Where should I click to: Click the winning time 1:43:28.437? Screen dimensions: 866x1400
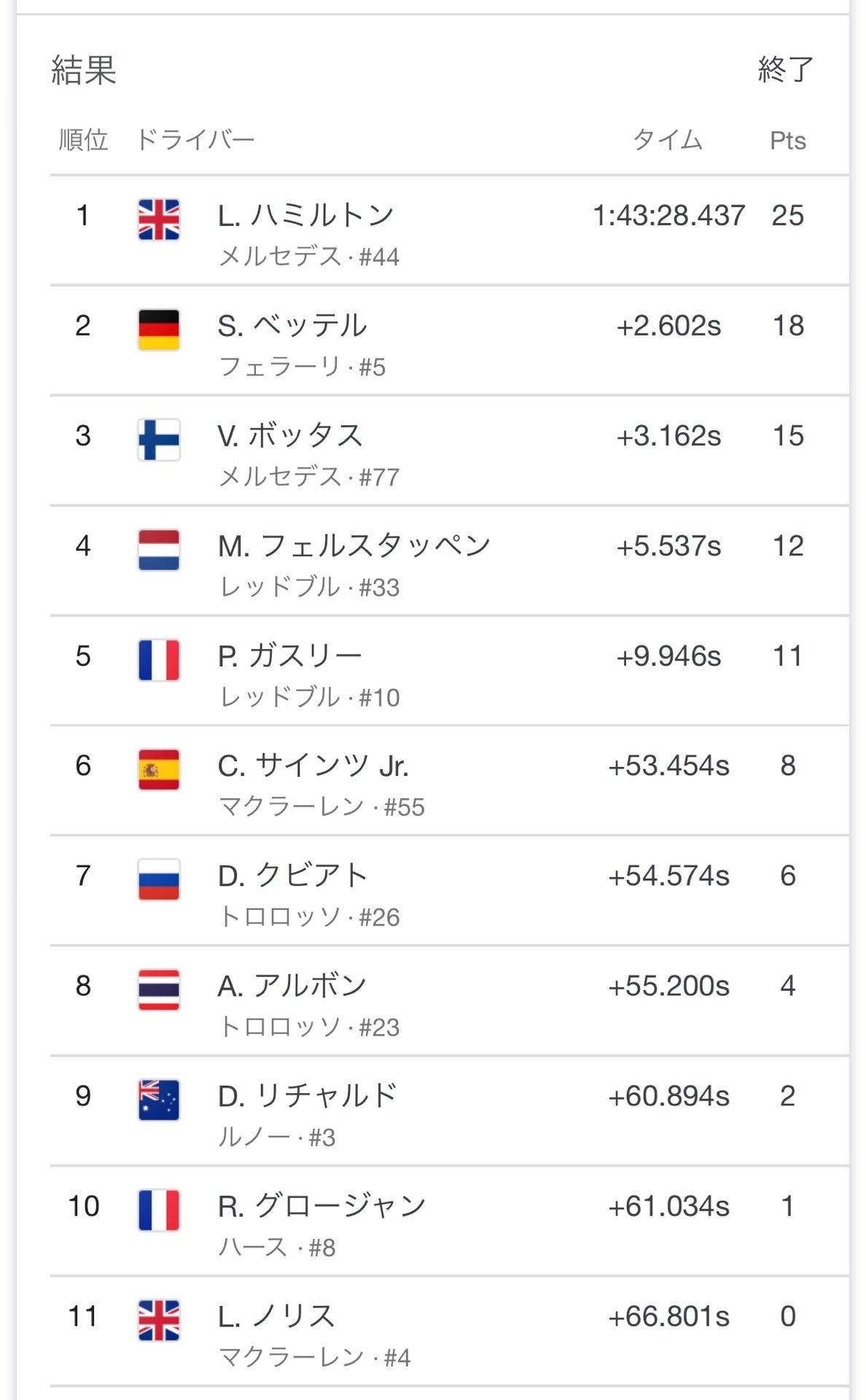[668, 216]
